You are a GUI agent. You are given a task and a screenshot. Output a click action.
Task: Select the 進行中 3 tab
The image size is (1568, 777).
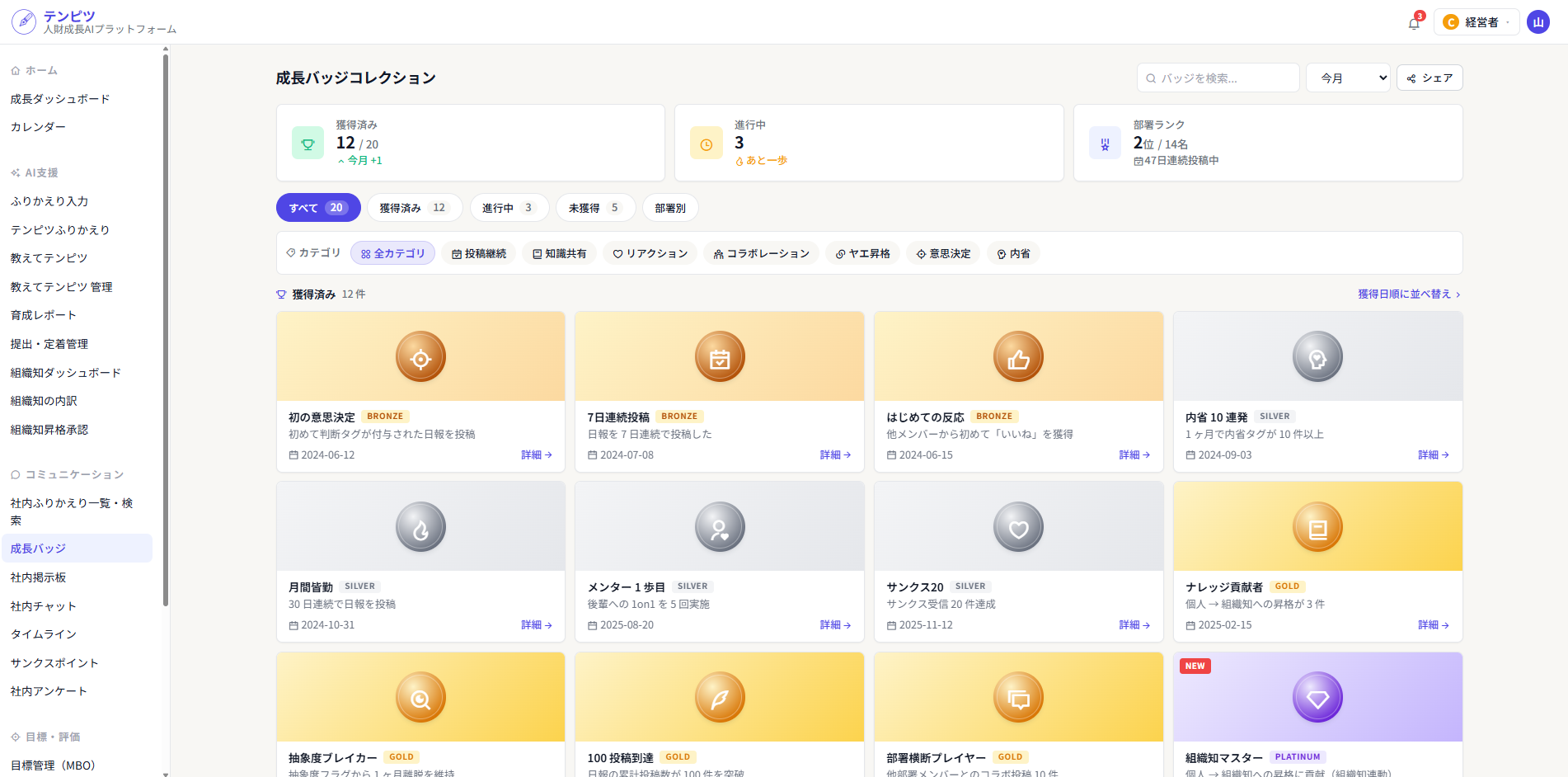pos(509,208)
